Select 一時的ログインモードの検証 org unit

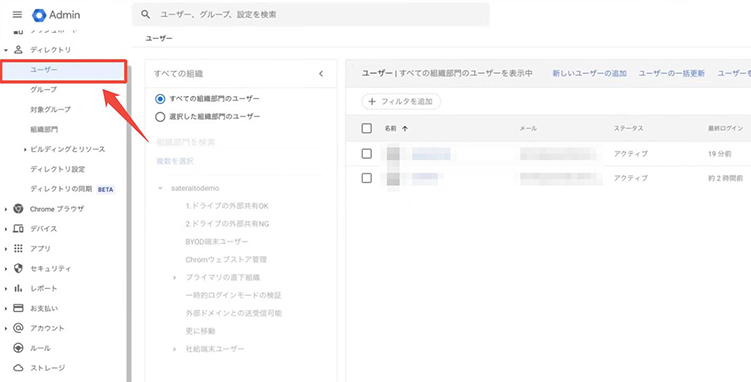(x=233, y=295)
